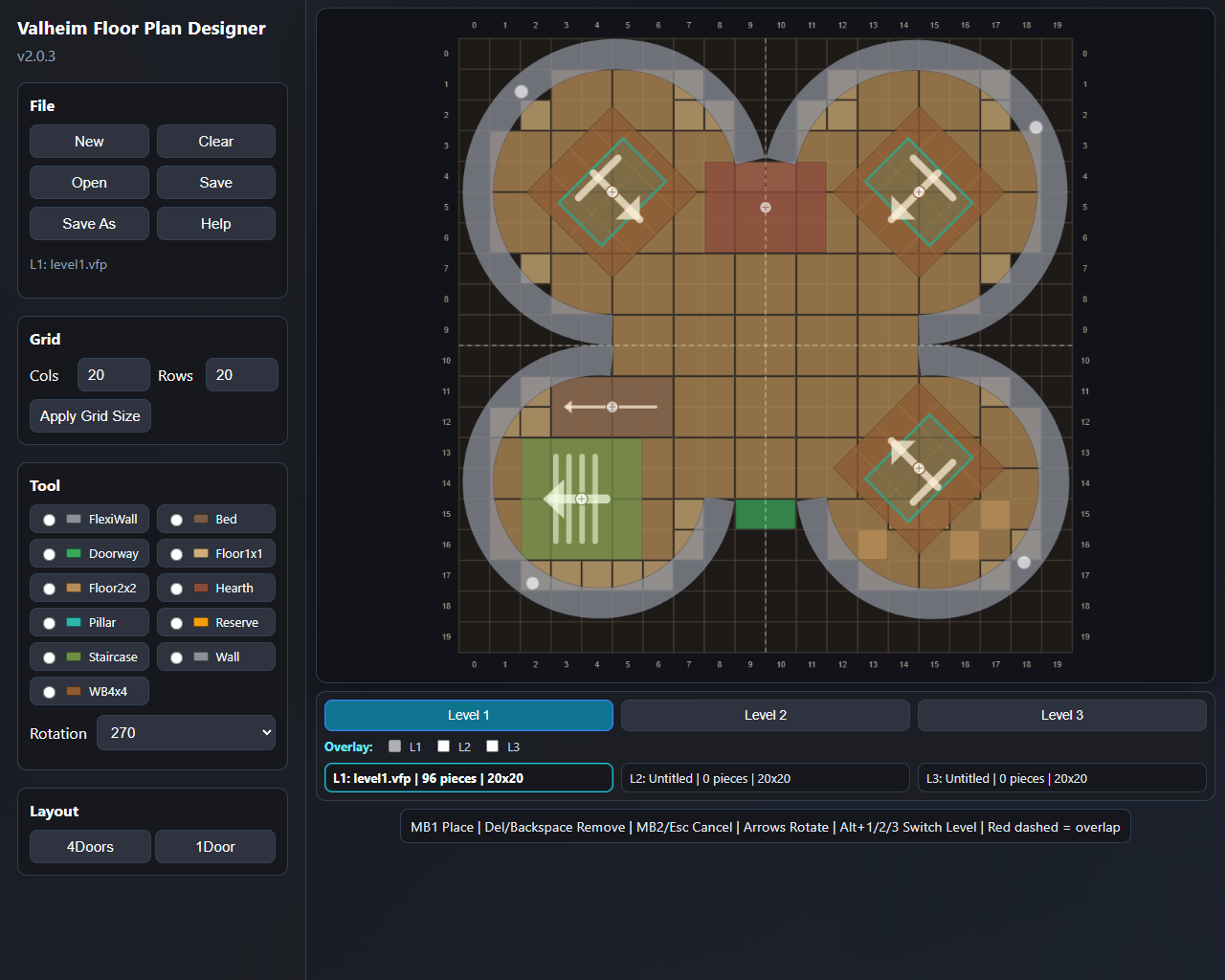Viewport: 1225px width, 980px height.
Task: Open the Help button
Action: [216, 224]
